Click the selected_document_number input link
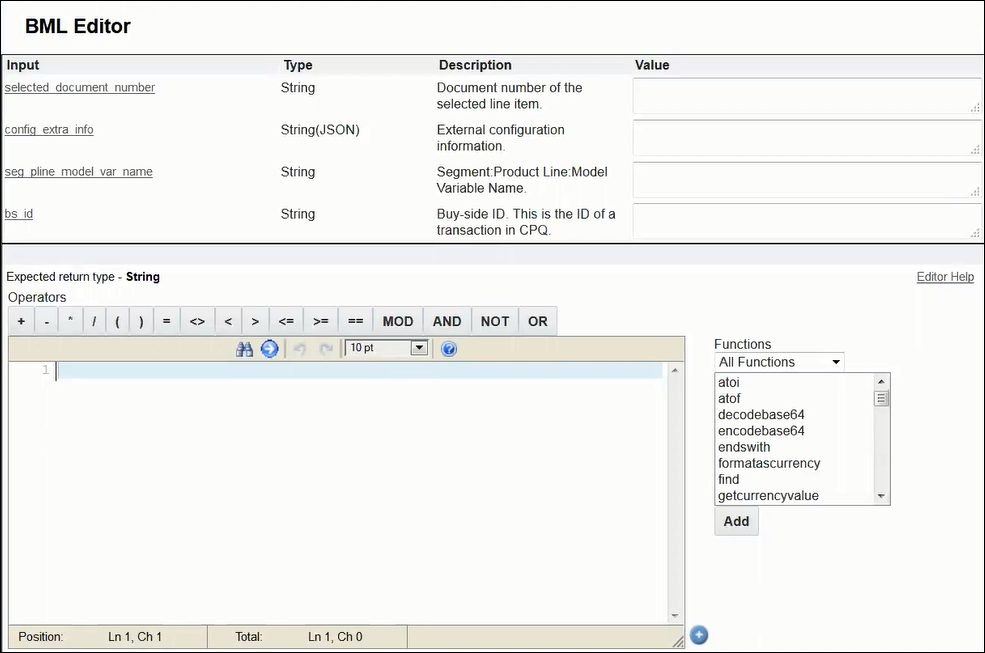Image resolution: width=985 pixels, height=653 pixels. click(x=80, y=88)
